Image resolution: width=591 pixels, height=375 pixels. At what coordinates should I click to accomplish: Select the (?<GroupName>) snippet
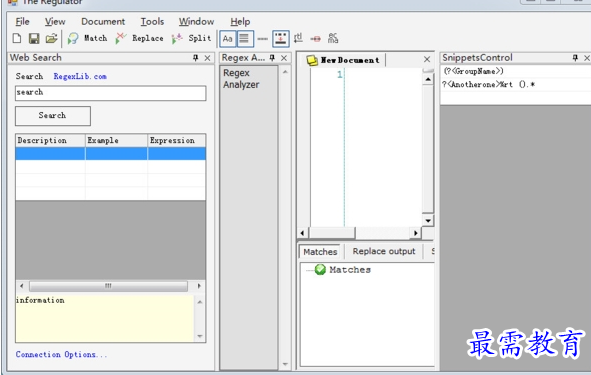coord(515,71)
